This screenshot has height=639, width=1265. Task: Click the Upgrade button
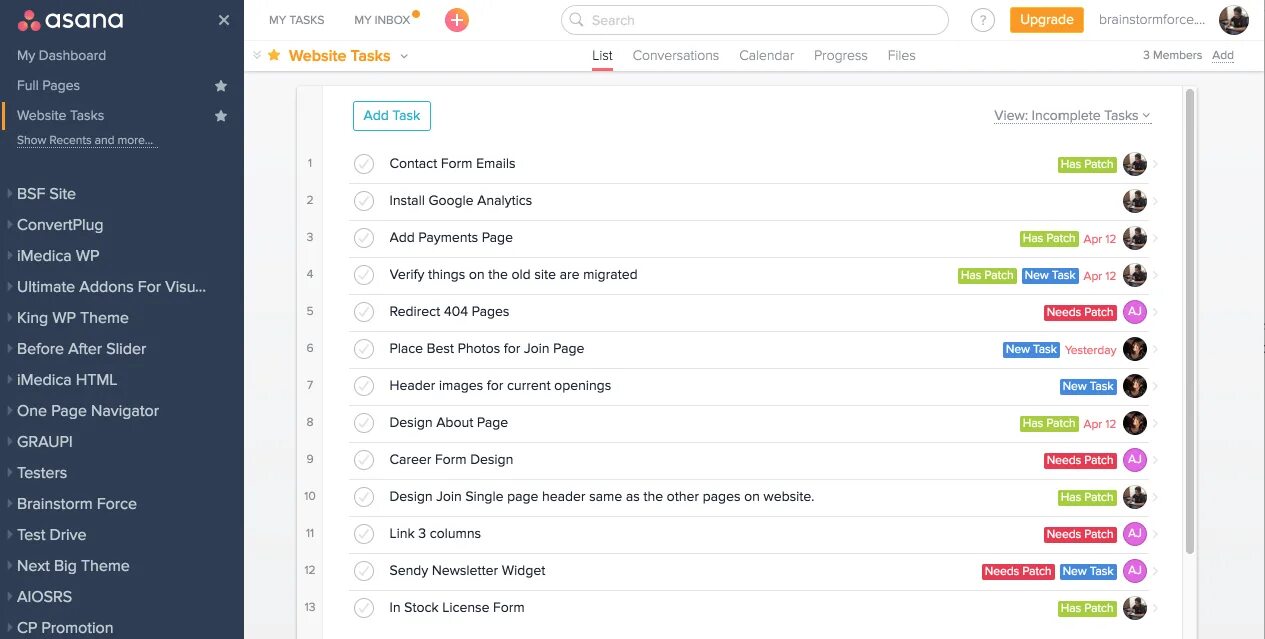[1046, 20]
